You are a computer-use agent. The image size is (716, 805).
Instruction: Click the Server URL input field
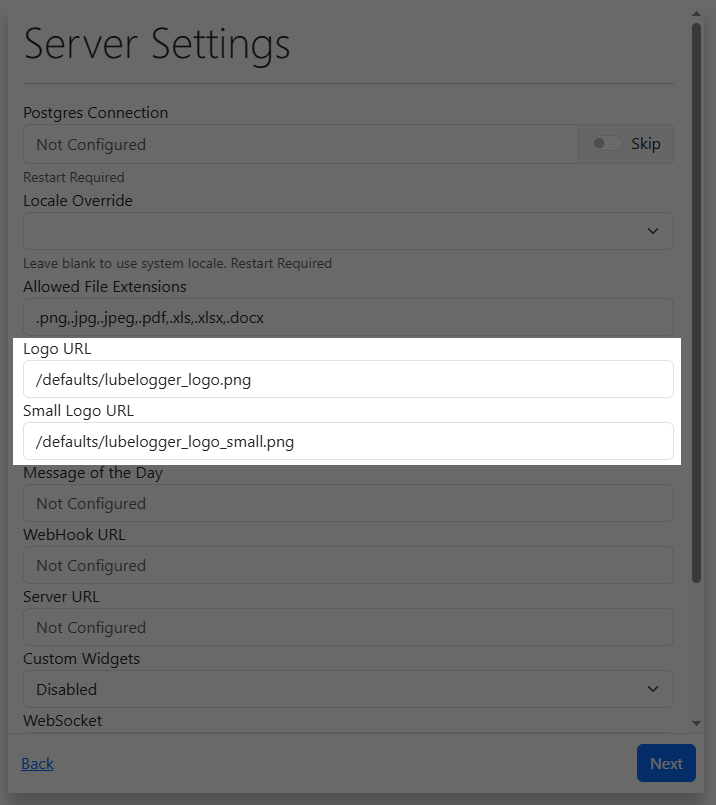348,627
